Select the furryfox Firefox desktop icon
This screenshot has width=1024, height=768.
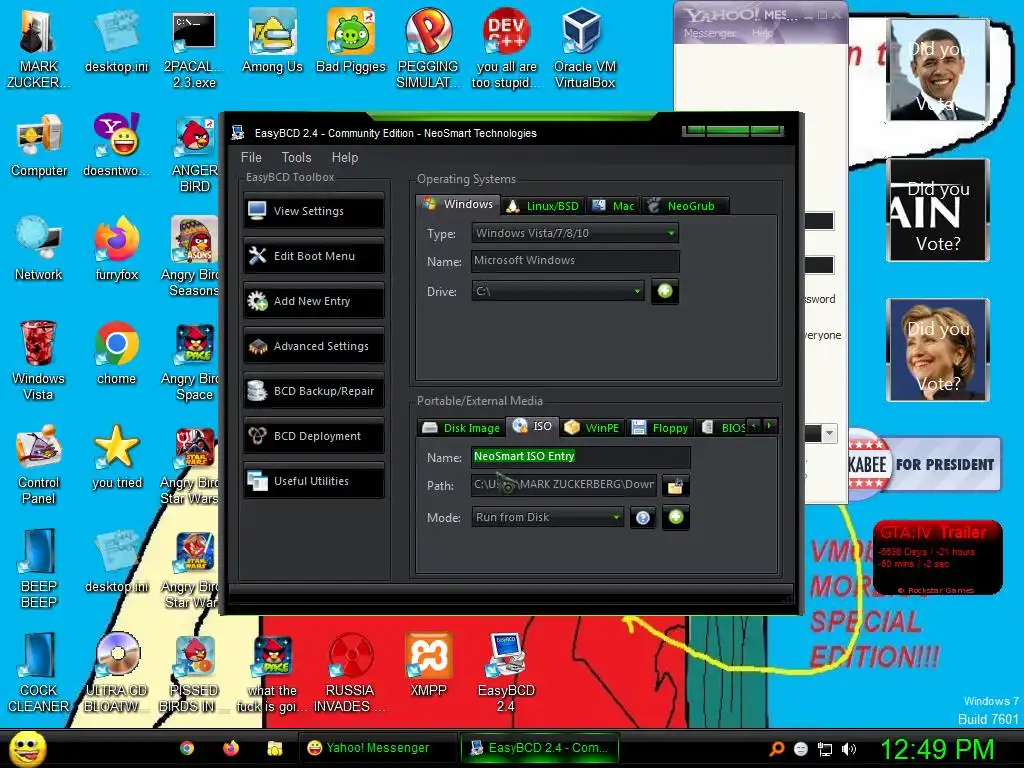coord(117,249)
